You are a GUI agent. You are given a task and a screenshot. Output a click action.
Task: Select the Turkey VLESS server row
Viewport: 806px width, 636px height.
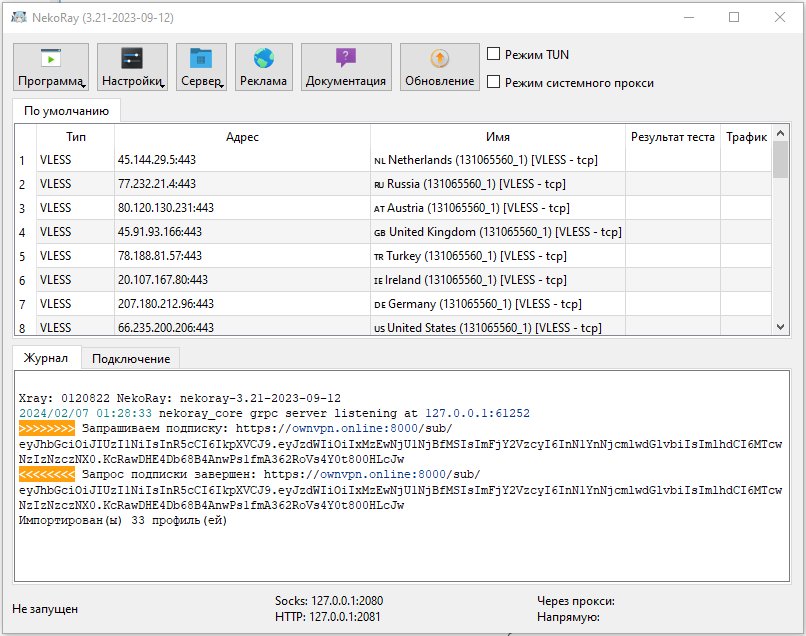coord(393,256)
